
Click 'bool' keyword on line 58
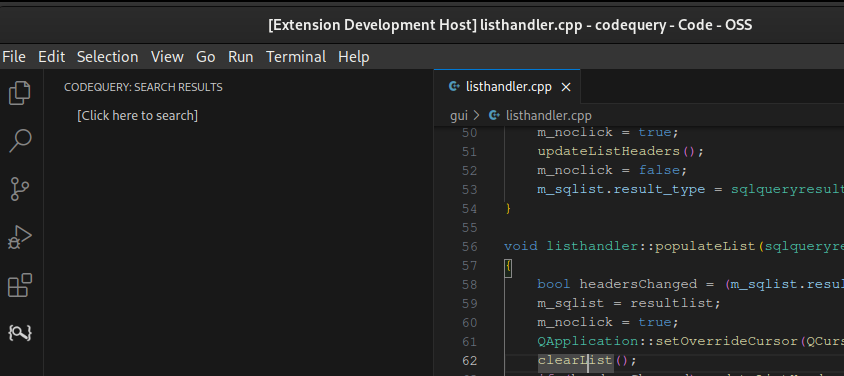[553, 284]
